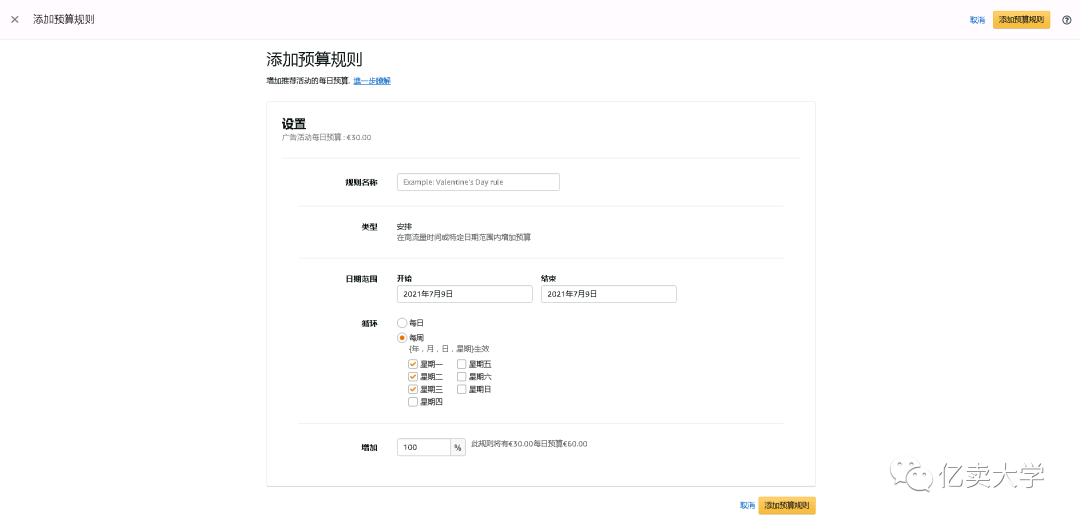Image resolution: width=1080 pixels, height=523 pixels.
Task: Click the top 取消 link in header
Action: (x=977, y=20)
